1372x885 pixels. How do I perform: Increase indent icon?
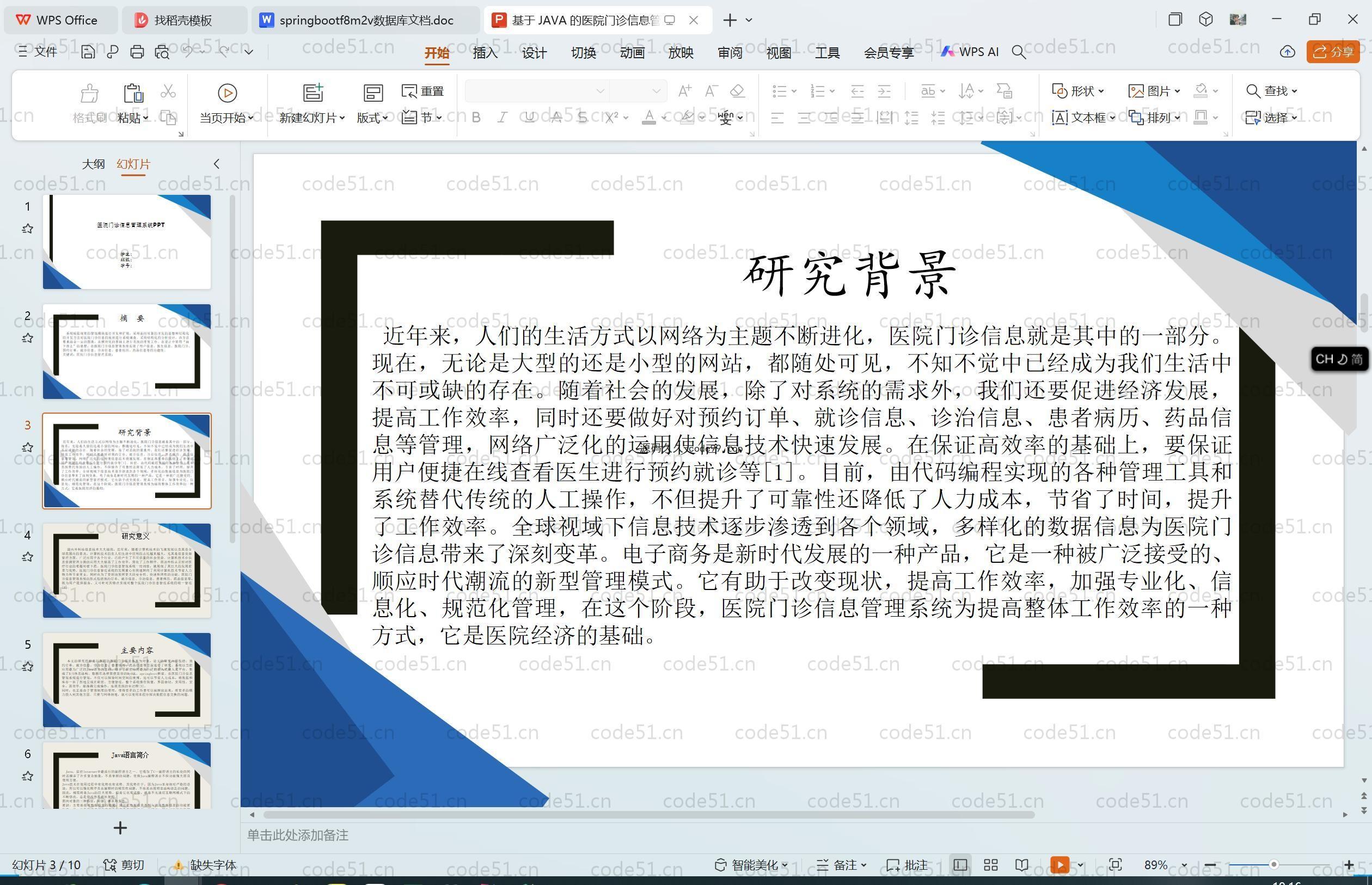point(884,91)
